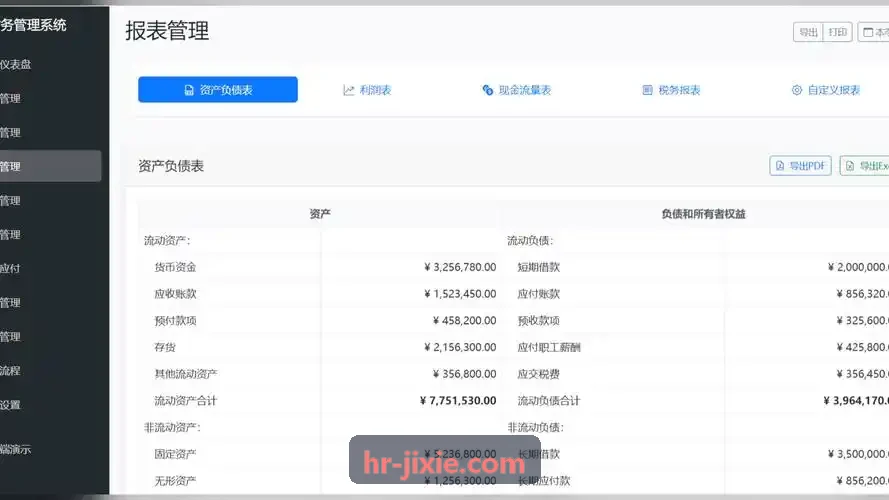This screenshot has height=500, width=889.
Task: Select the ¥ 458,200.00 value
Action: [x=465, y=320]
